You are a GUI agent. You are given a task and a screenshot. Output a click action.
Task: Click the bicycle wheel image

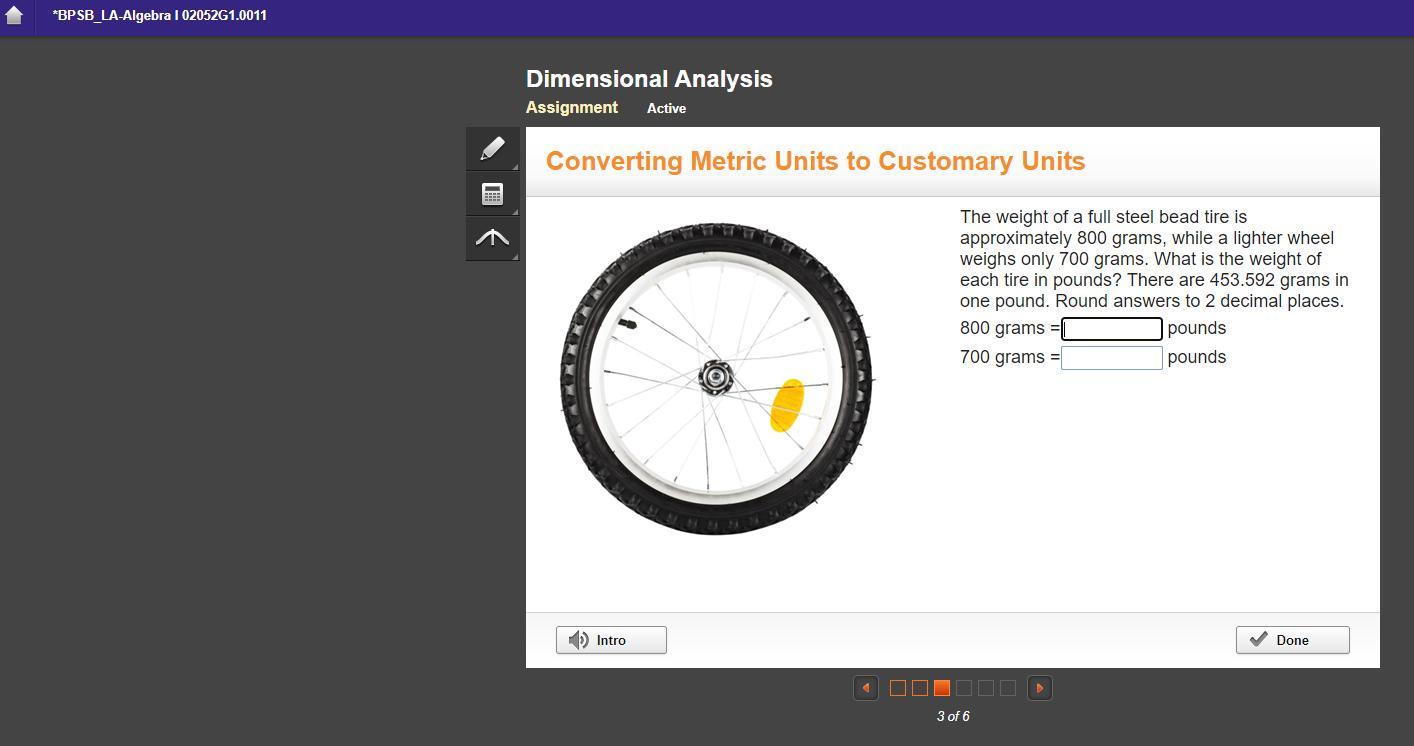(716, 379)
